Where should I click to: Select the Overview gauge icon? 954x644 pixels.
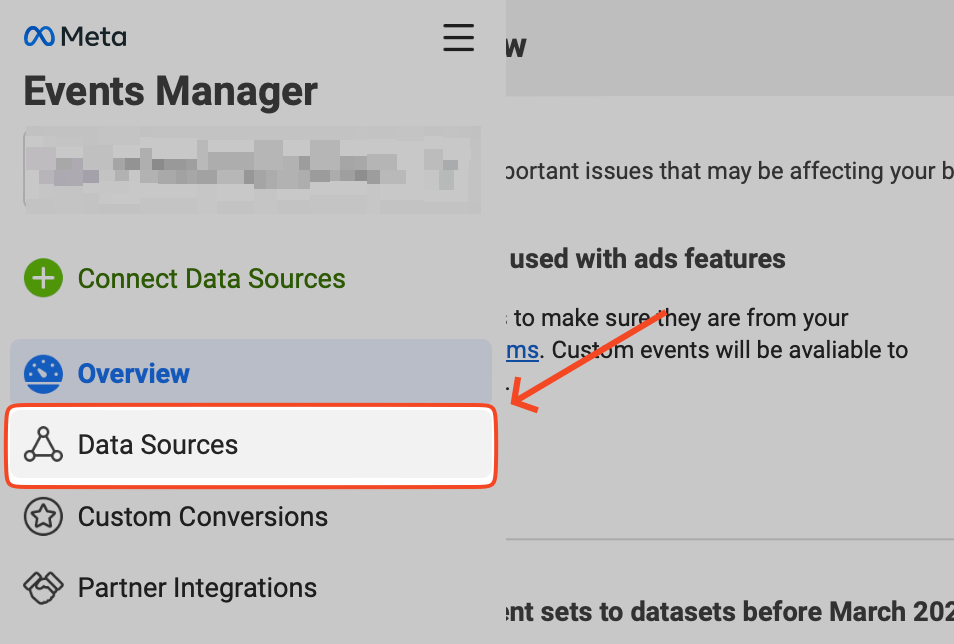pyautogui.click(x=43, y=374)
